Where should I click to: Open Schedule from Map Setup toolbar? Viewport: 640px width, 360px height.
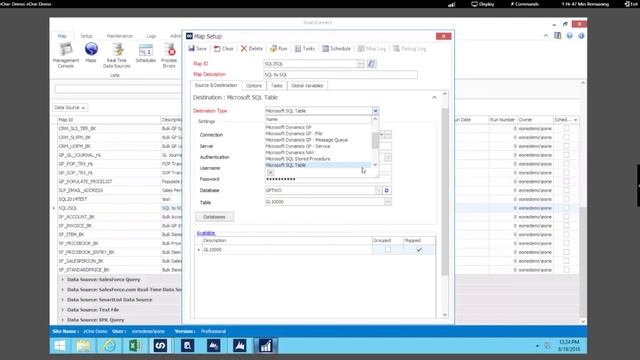(336, 49)
